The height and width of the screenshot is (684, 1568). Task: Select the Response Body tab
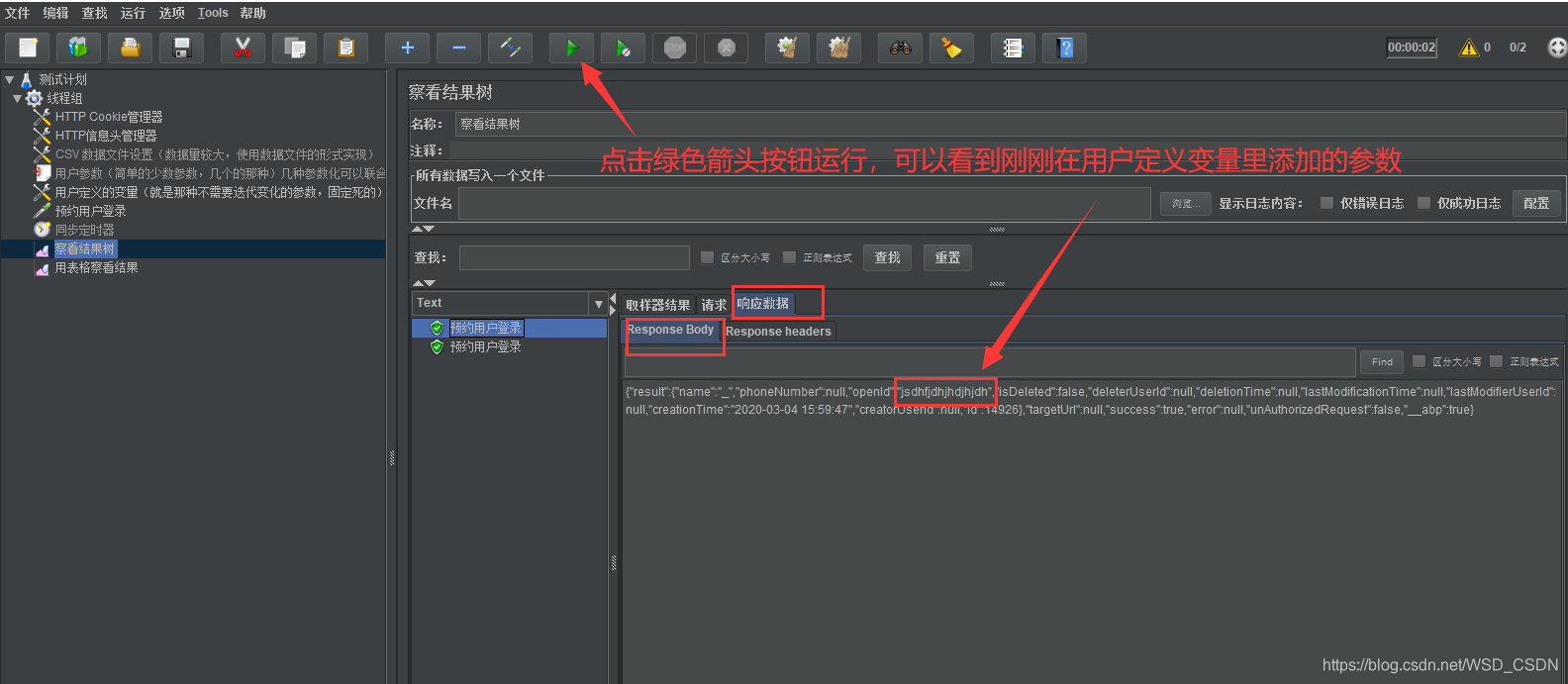(x=670, y=331)
